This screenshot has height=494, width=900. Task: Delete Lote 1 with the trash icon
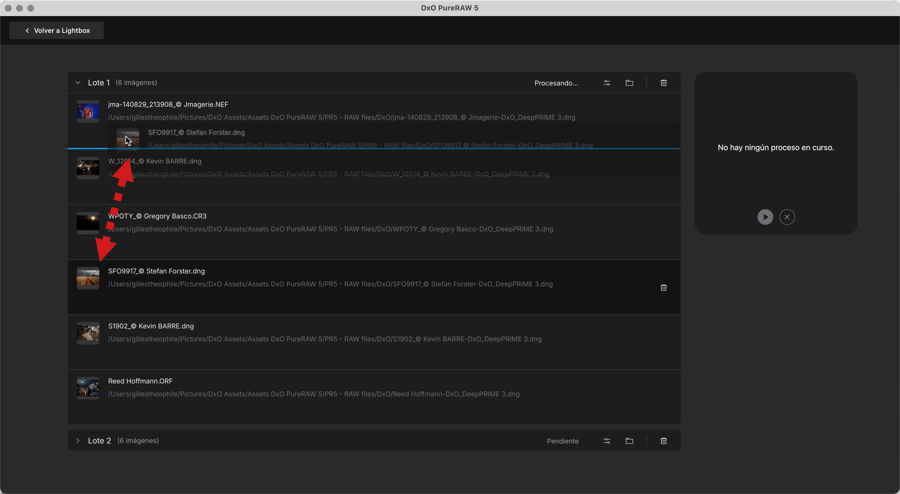click(663, 83)
